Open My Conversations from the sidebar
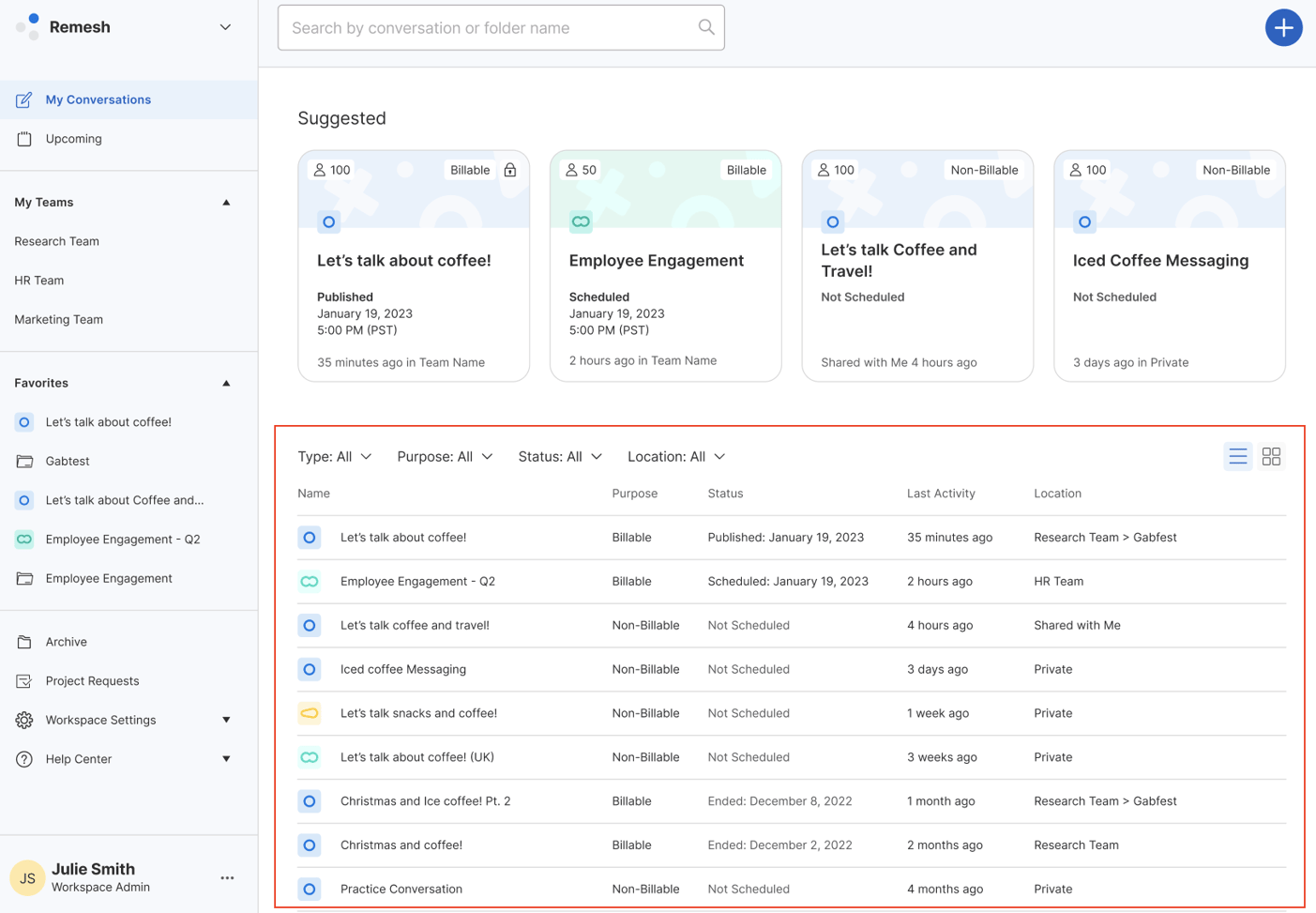Image resolution: width=1316 pixels, height=913 pixels. [98, 99]
